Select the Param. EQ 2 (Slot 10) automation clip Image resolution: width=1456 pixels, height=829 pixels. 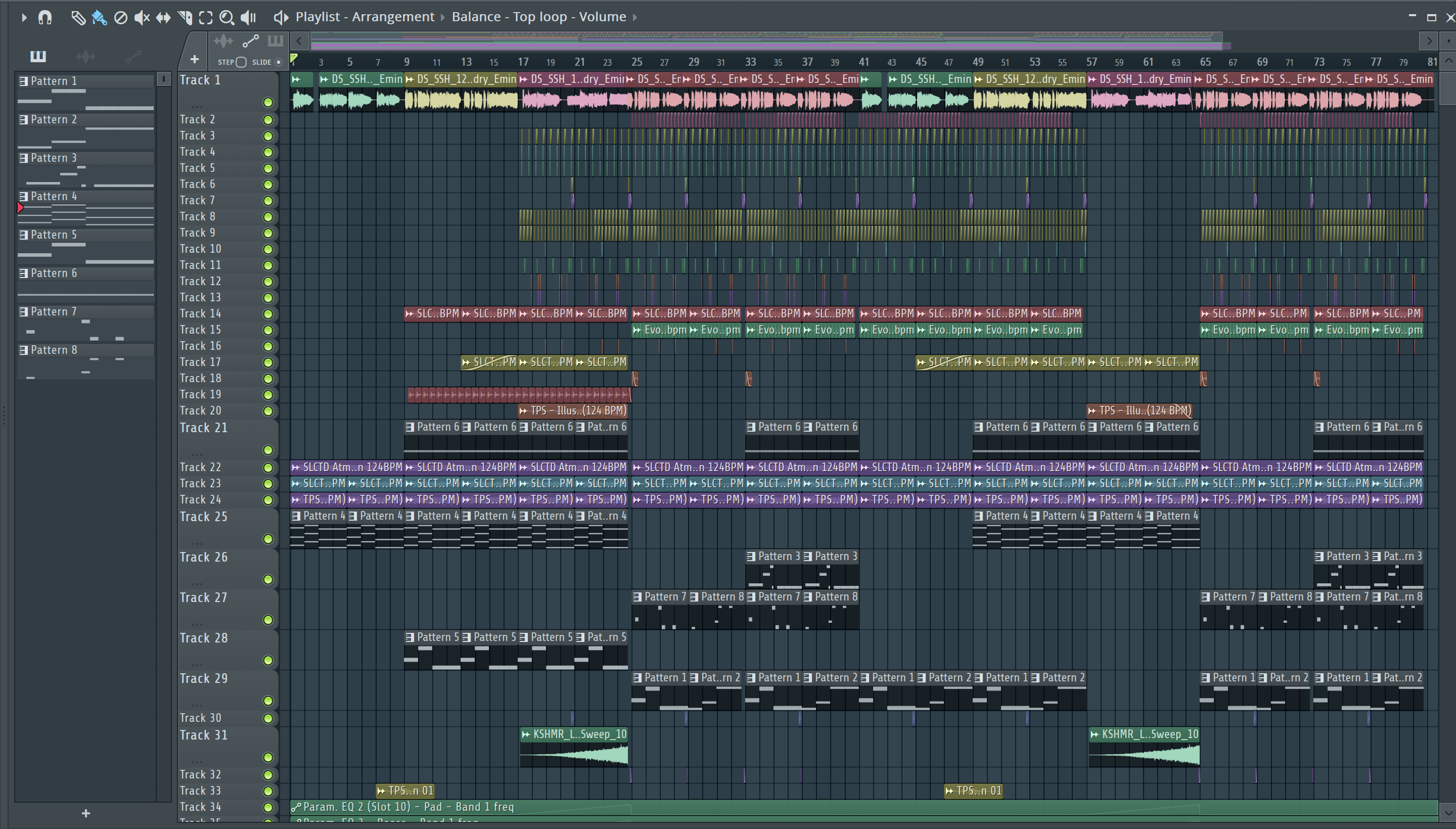click(864, 807)
